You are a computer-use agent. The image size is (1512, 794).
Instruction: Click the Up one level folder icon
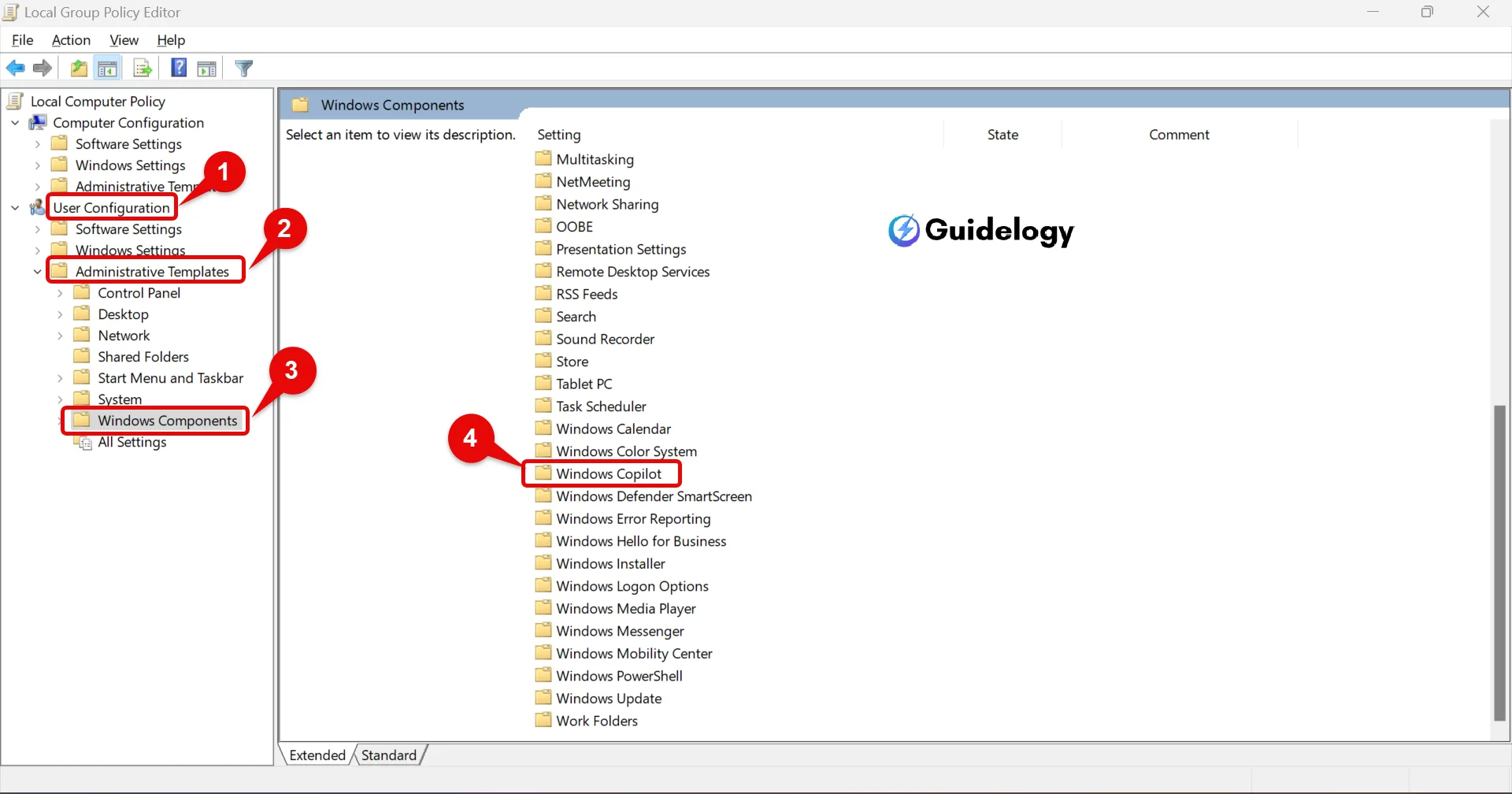(79, 69)
